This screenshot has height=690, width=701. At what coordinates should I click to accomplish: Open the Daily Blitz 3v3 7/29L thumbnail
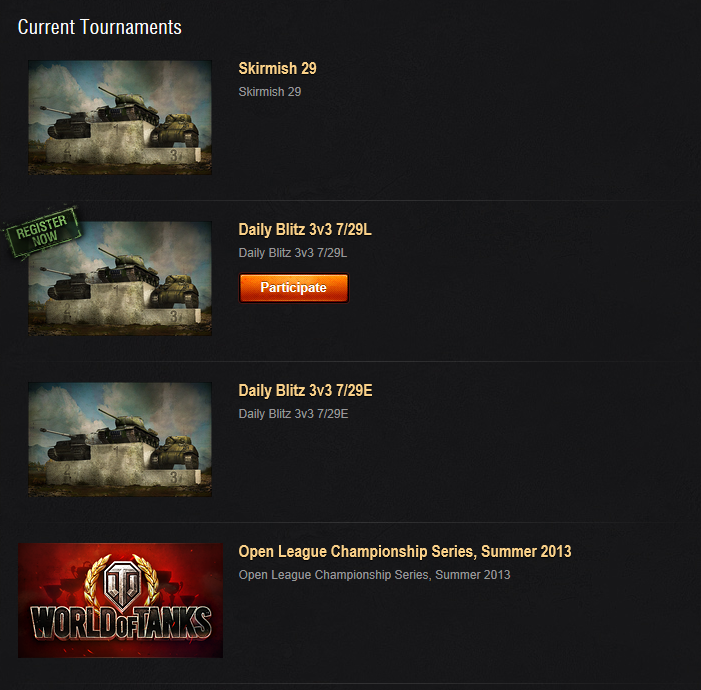120,278
